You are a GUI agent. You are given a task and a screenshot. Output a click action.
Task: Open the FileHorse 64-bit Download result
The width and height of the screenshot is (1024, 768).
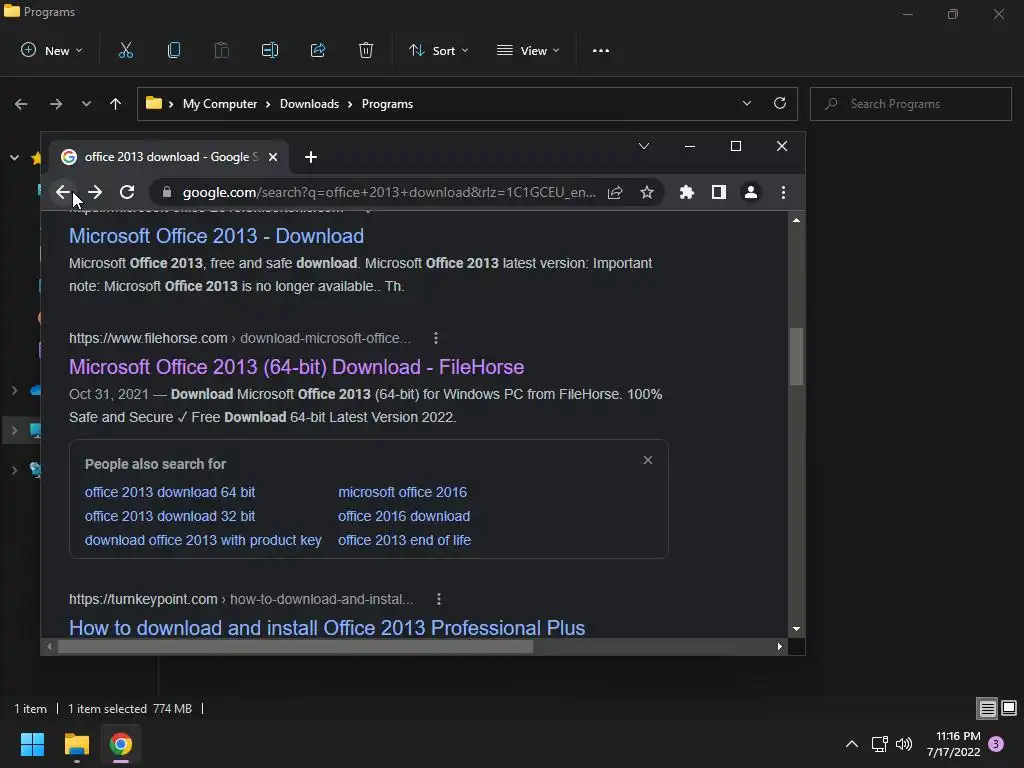(296, 367)
